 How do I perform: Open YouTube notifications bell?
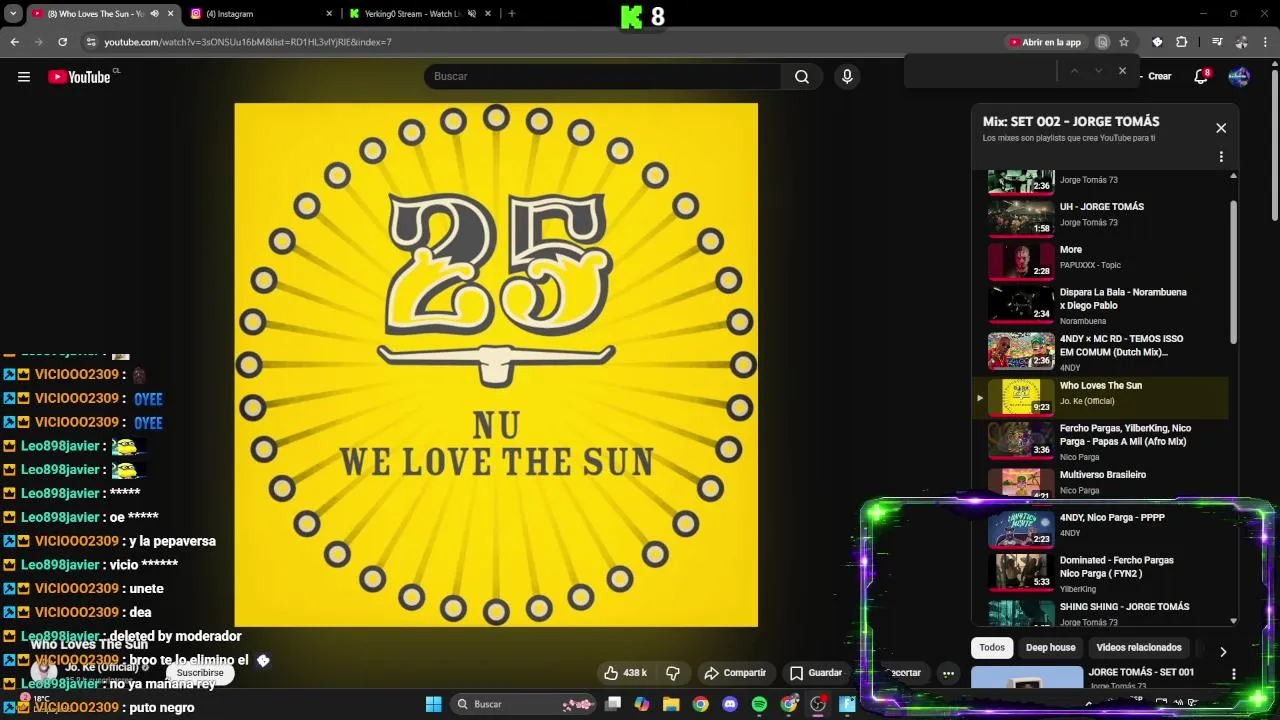[1201, 77]
